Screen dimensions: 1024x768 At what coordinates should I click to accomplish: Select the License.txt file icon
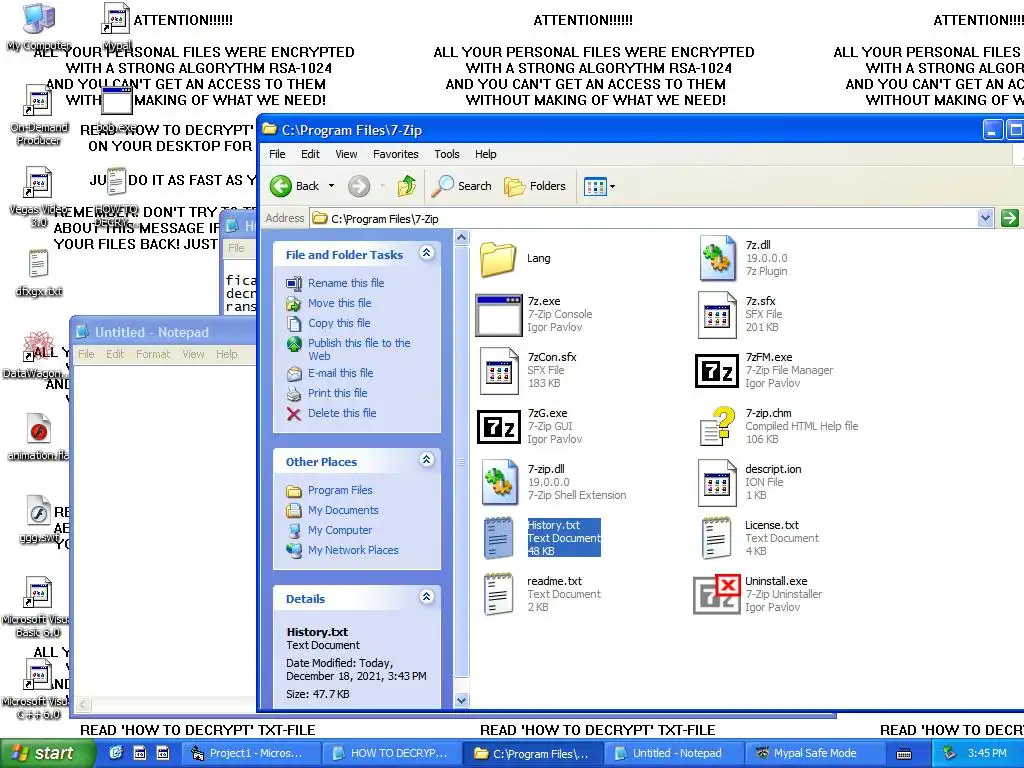(716, 539)
